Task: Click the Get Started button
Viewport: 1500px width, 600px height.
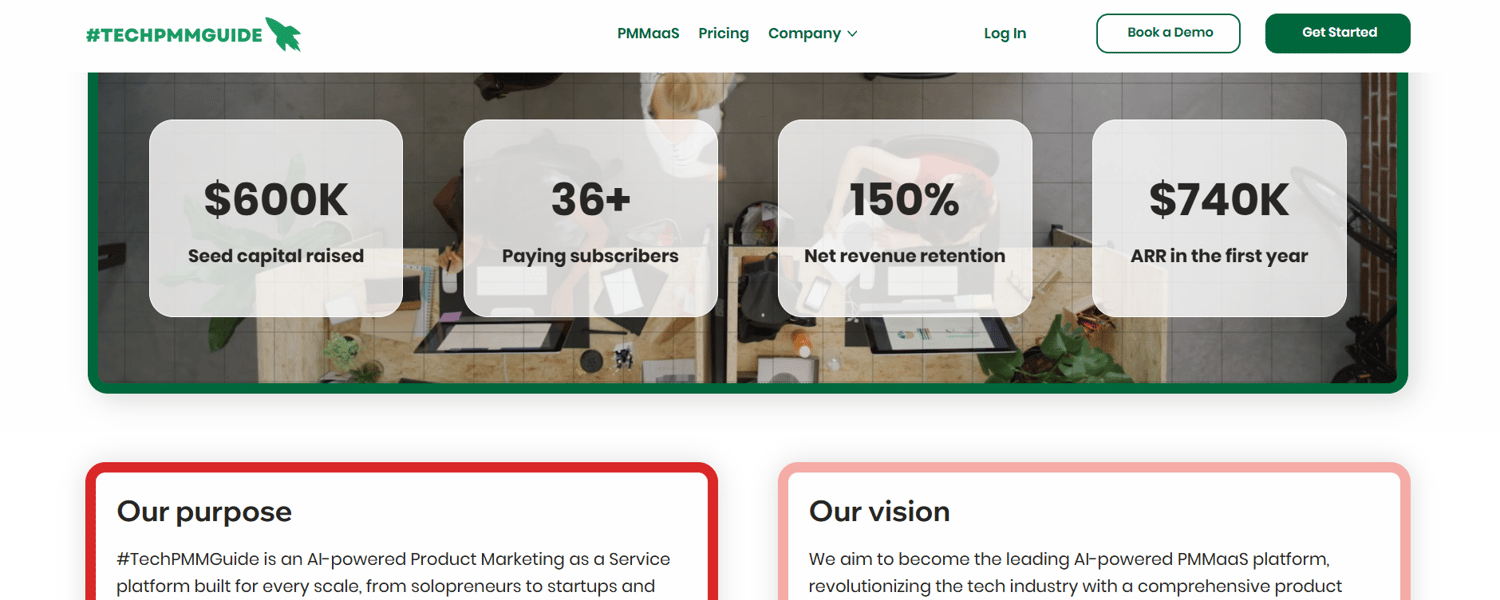Action: pos(1338,33)
